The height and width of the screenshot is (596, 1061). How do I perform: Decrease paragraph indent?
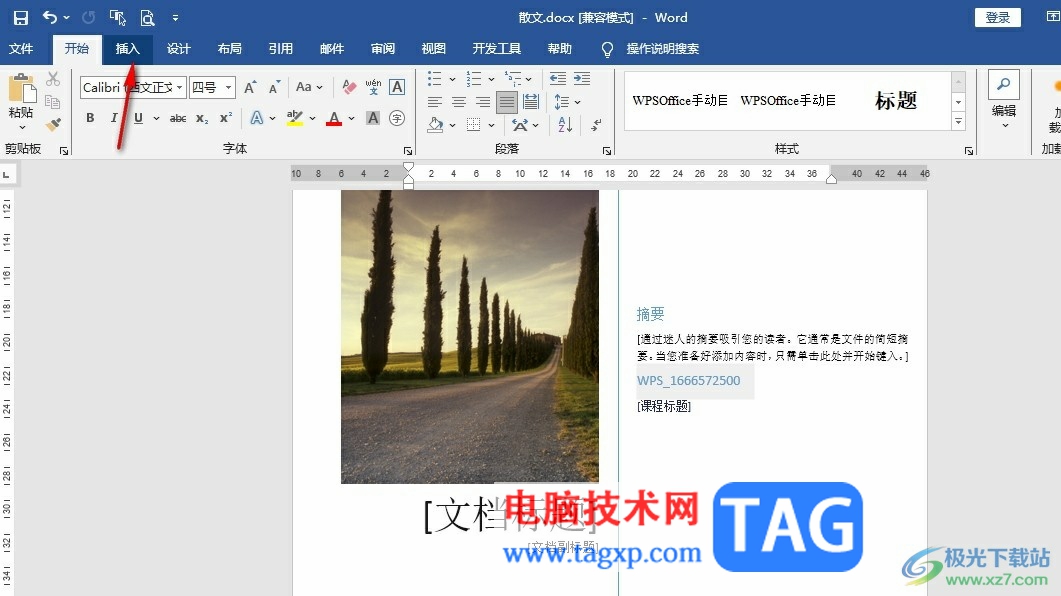point(558,79)
